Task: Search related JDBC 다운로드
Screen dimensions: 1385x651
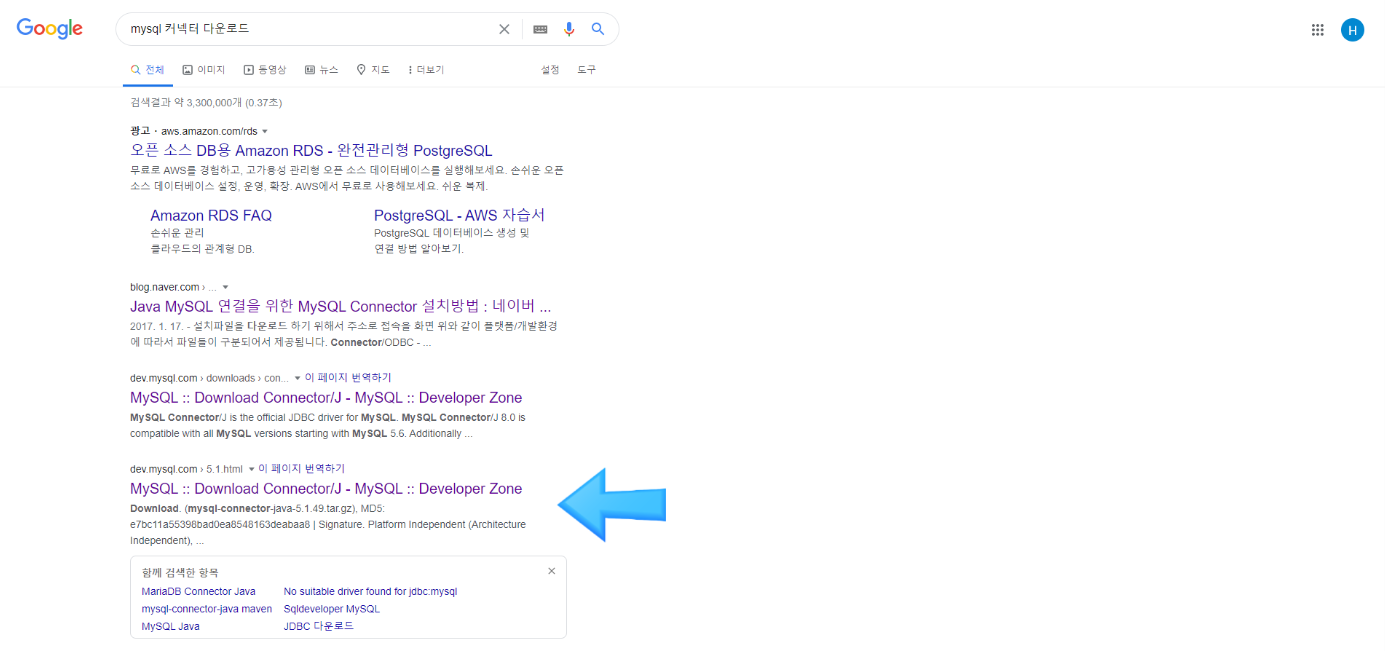Action: tap(319, 626)
